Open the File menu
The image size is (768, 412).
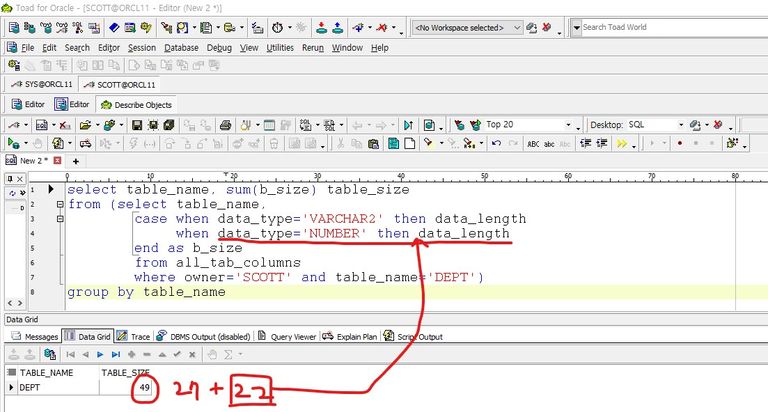tap(27, 48)
